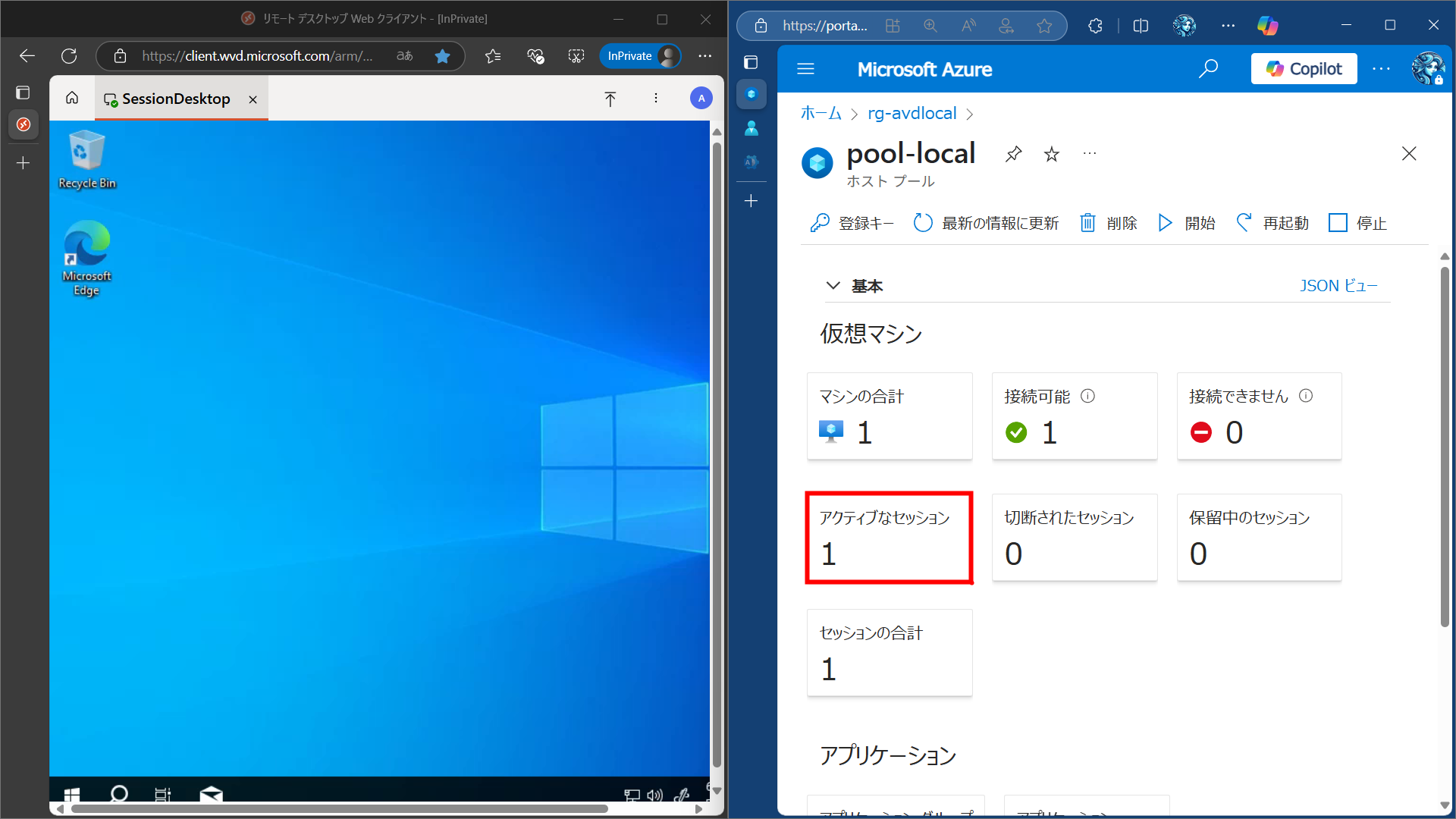Open the remote desktop client home tab
Image resolution: width=1456 pixels, height=819 pixels.
click(x=72, y=99)
